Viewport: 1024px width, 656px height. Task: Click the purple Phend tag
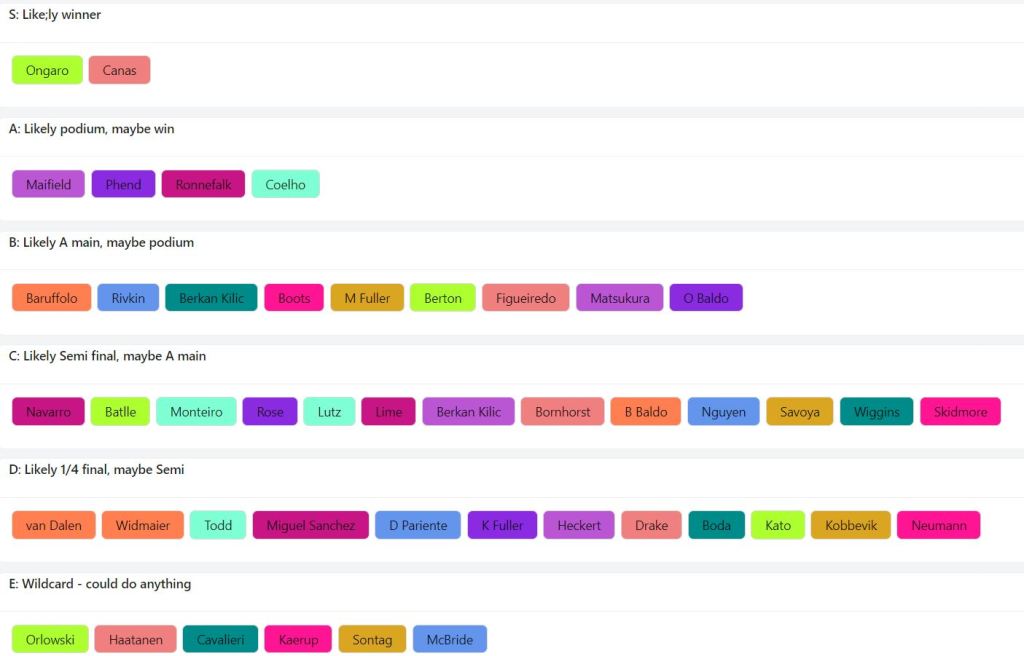coord(123,185)
